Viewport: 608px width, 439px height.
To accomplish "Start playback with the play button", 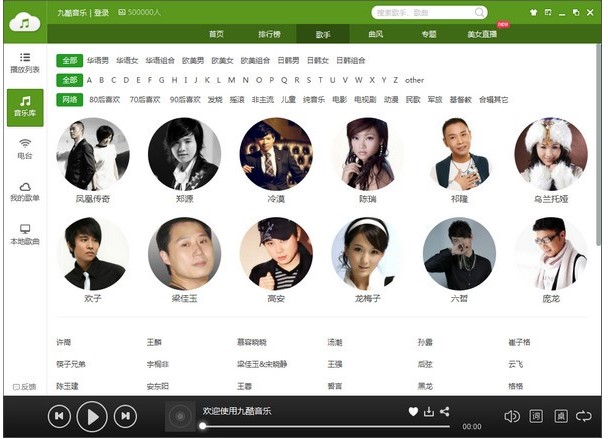I will coord(92,417).
